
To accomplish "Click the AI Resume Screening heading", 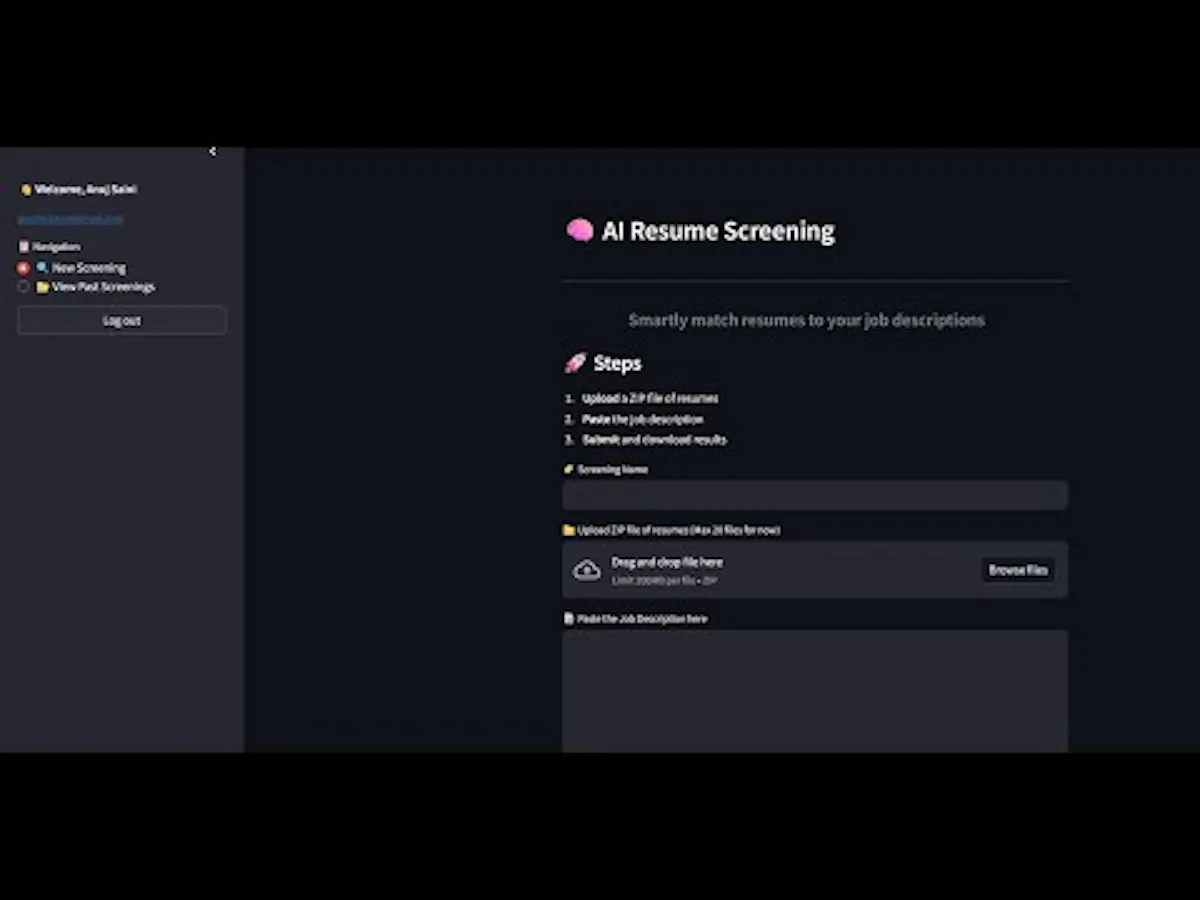I will (x=718, y=231).
